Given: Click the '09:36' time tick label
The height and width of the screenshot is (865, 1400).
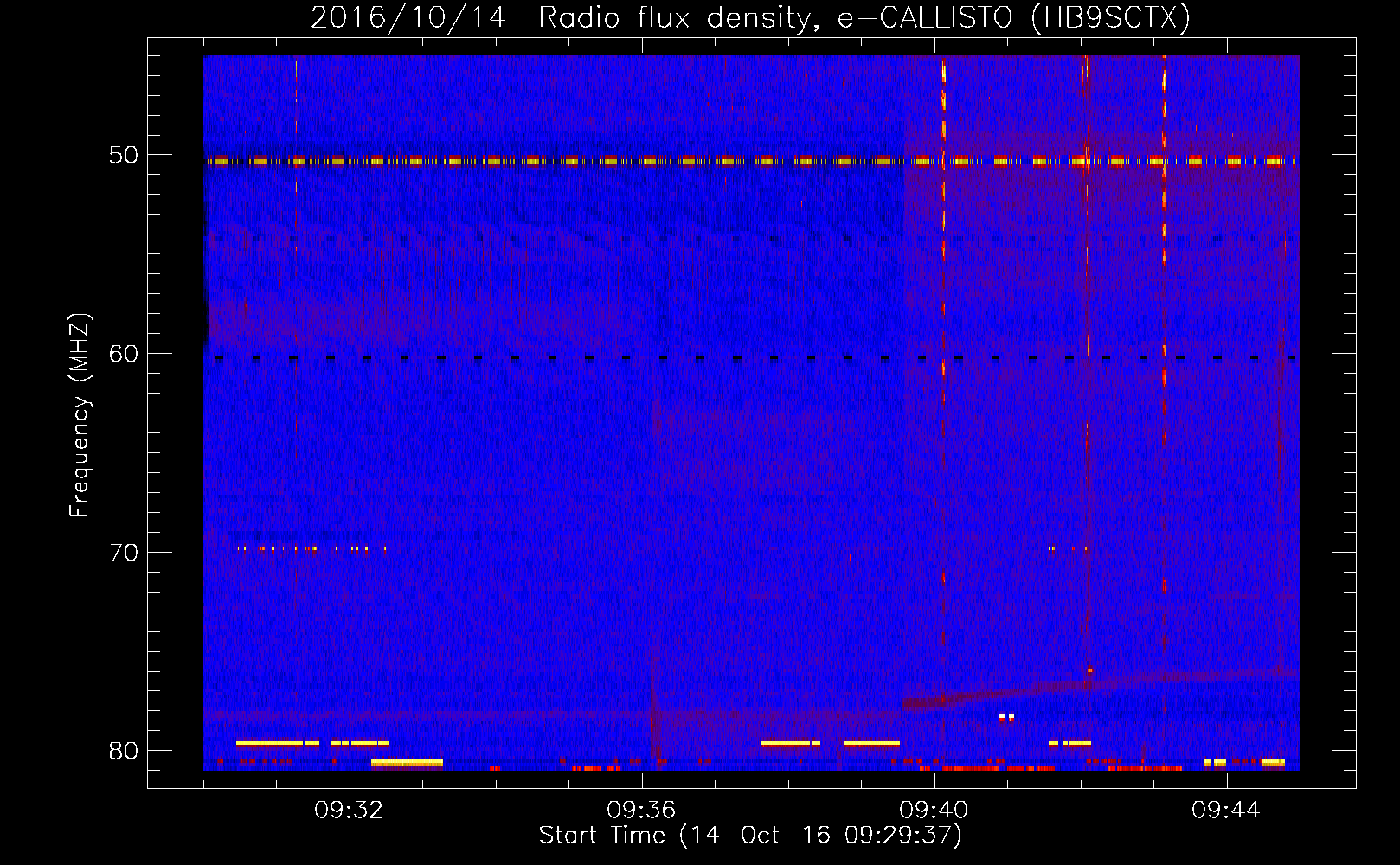Looking at the screenshot, I should 641,811.
